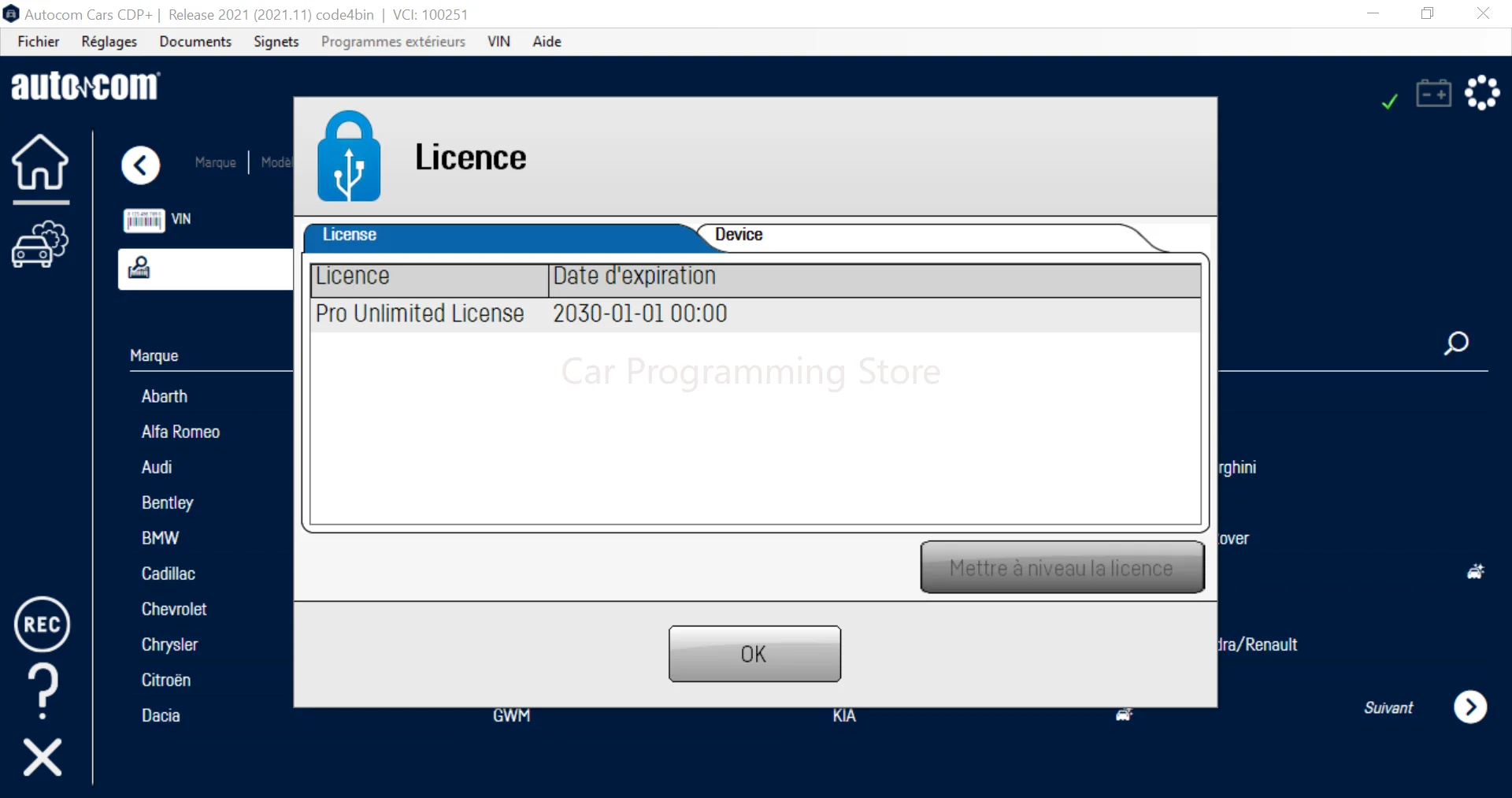Select the GWM brand

512,715
